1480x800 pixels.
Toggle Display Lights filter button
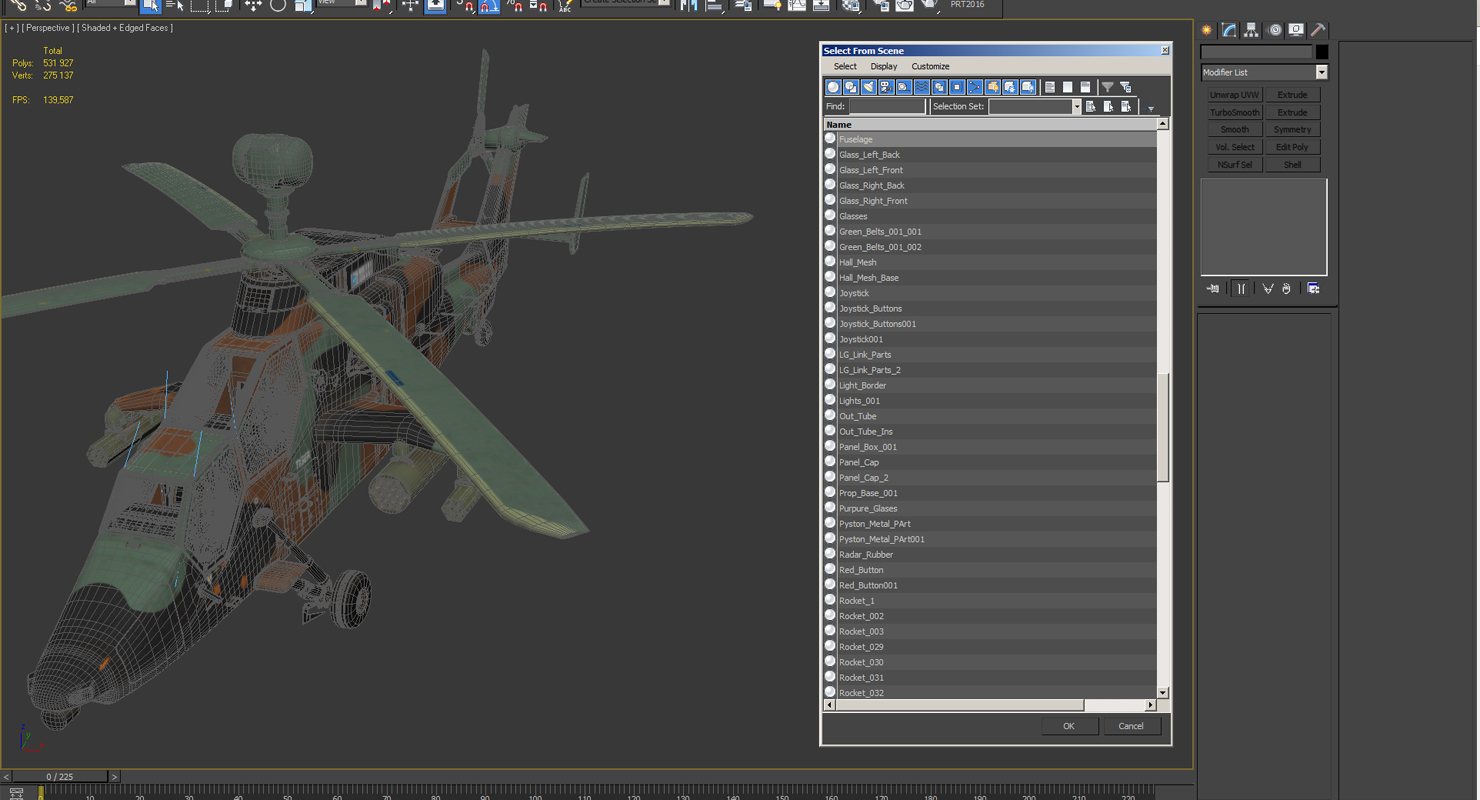pos(868,87)
